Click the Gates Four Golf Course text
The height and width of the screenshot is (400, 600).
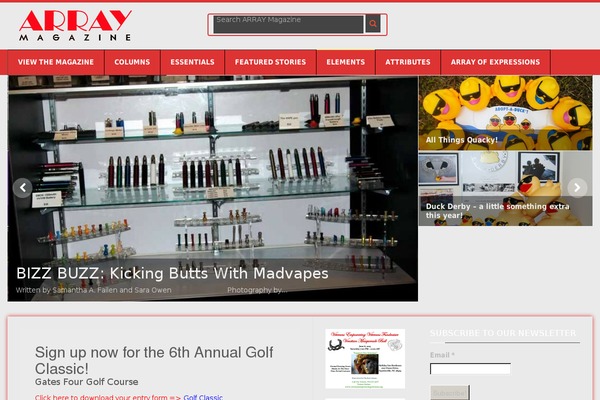tap(86, 382)
